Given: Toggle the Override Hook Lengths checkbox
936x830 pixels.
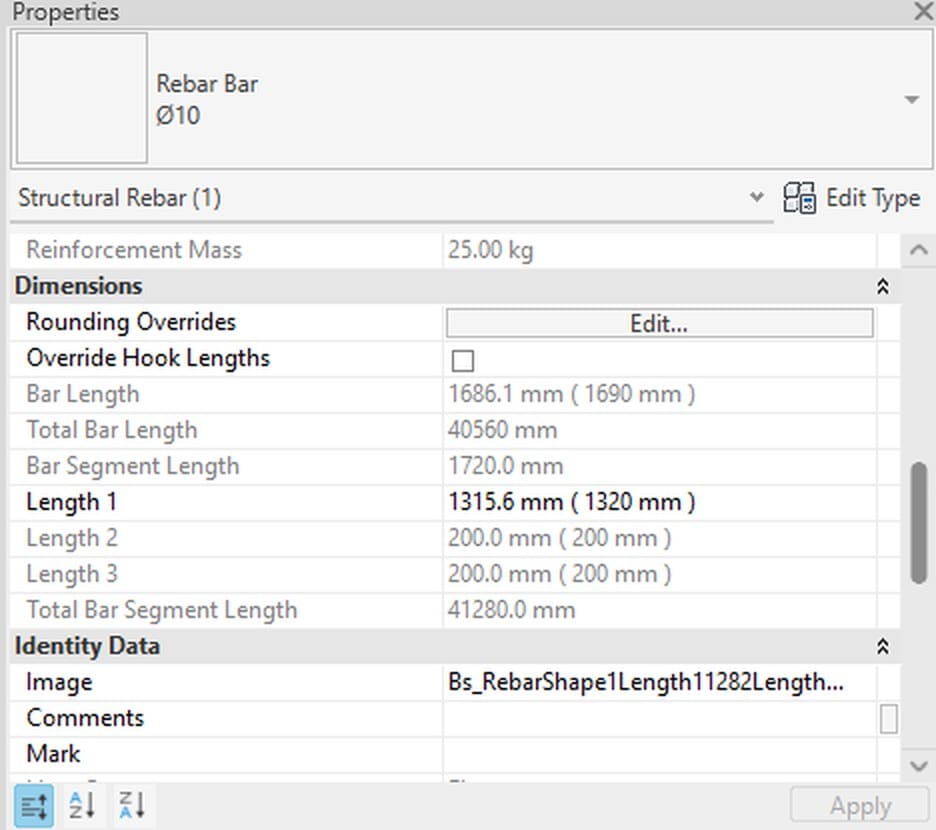Looking at the screenshot, I should [x=463, y=361].
